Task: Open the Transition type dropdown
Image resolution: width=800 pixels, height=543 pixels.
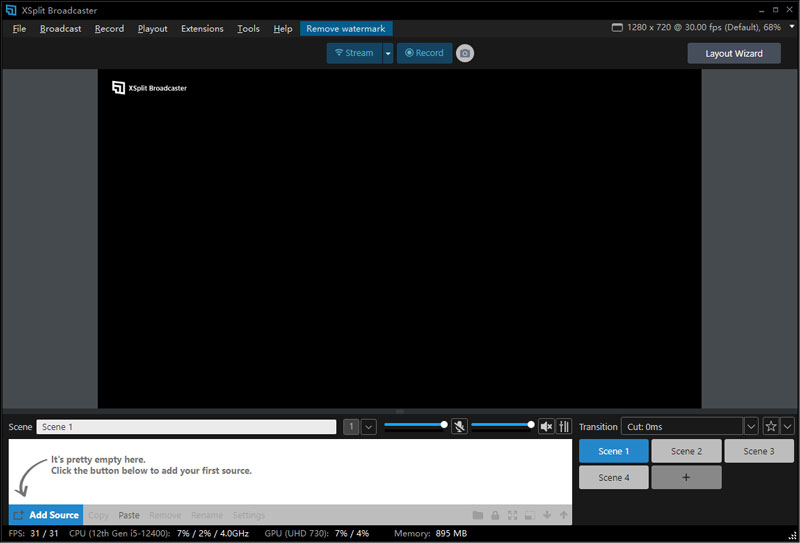Action: [x=752, y=426]
